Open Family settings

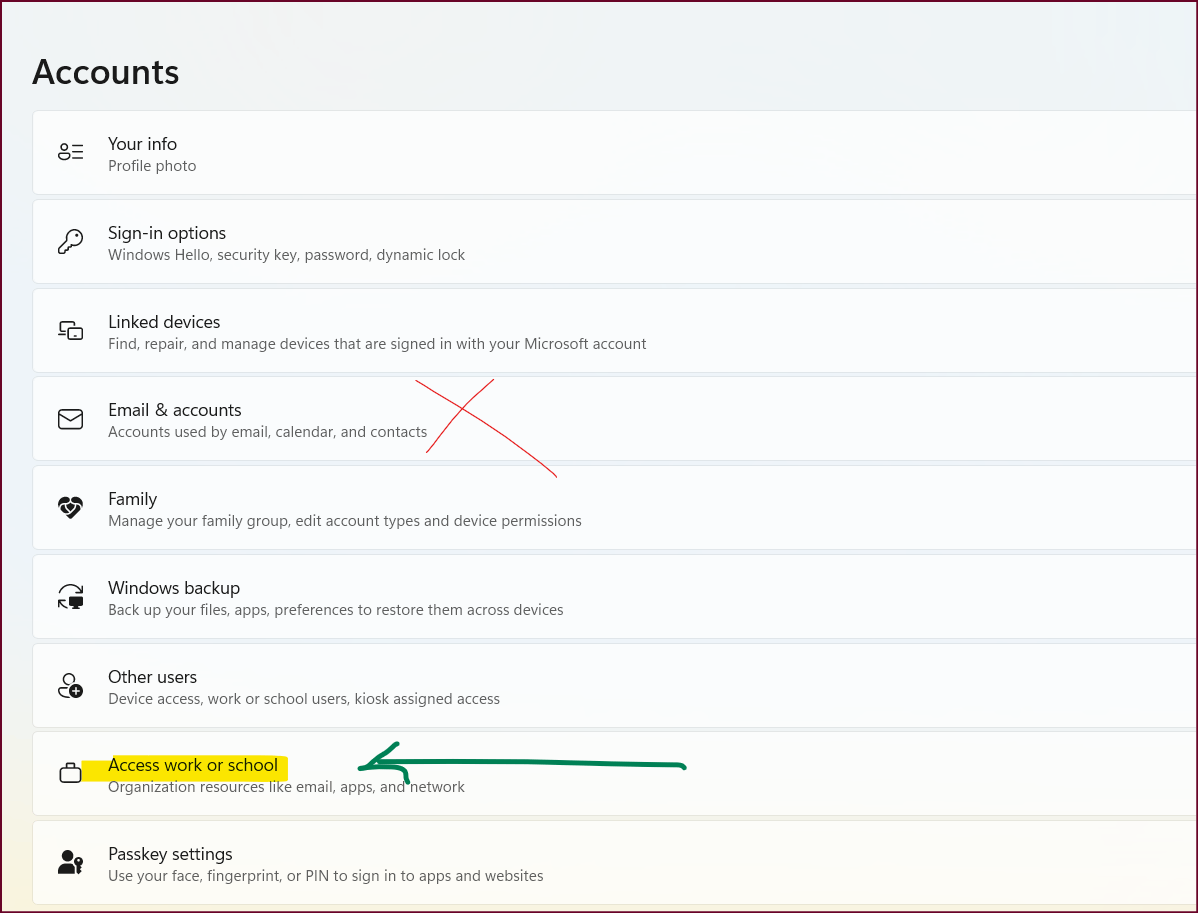click(614, 508)
